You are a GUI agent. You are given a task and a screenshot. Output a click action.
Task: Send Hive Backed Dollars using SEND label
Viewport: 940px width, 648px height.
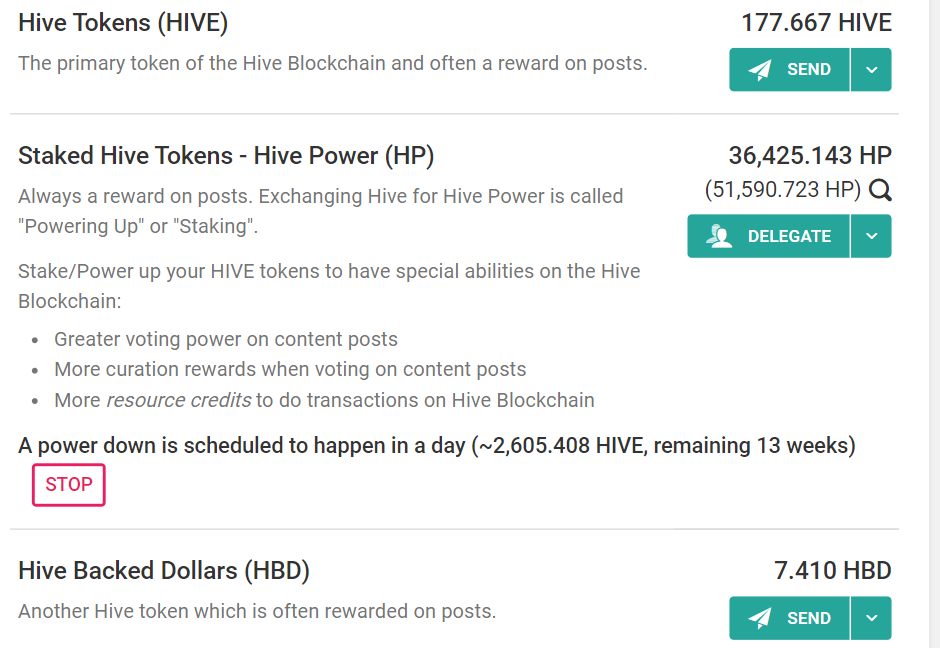coord(809,618)
